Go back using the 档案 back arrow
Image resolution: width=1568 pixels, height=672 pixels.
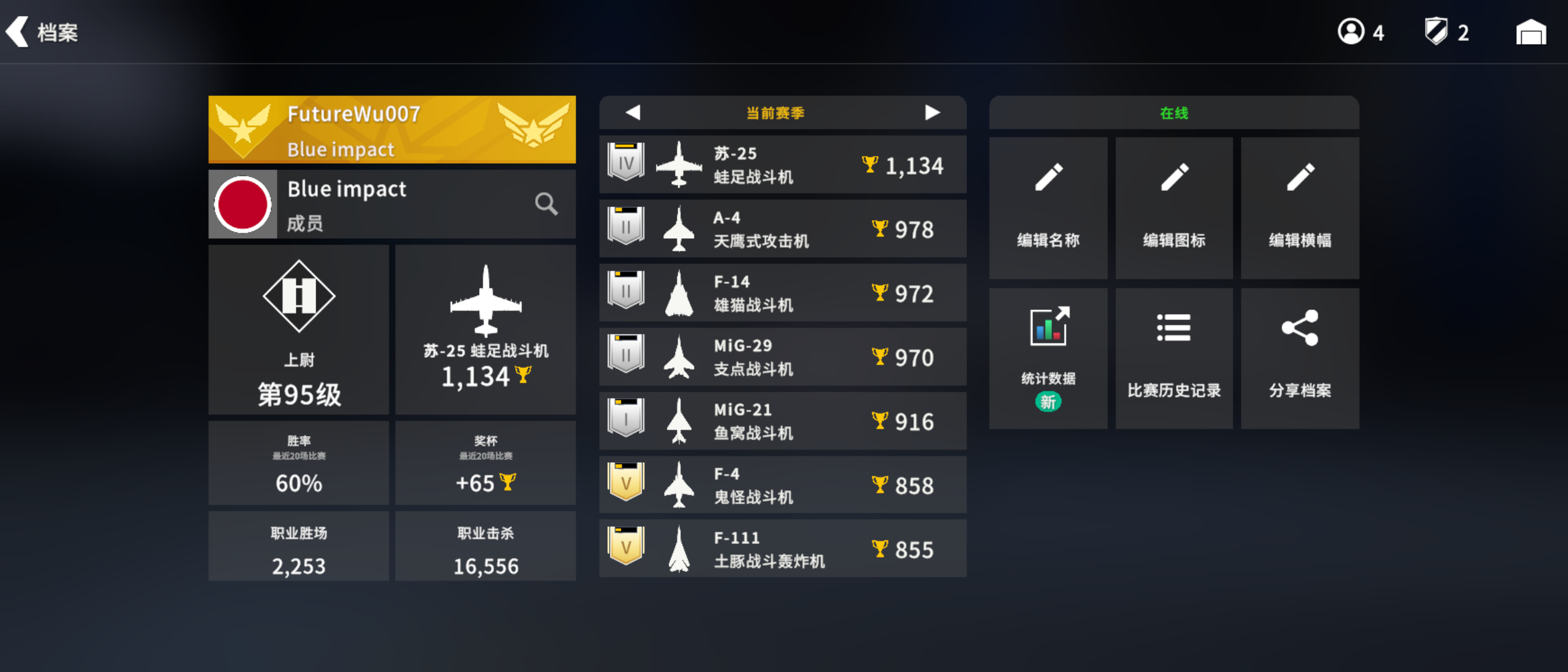pos(17,32)
